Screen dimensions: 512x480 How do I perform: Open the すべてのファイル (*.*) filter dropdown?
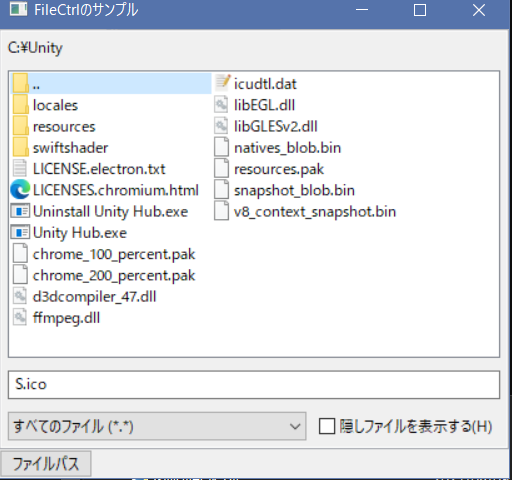click(x=157, y=426)
